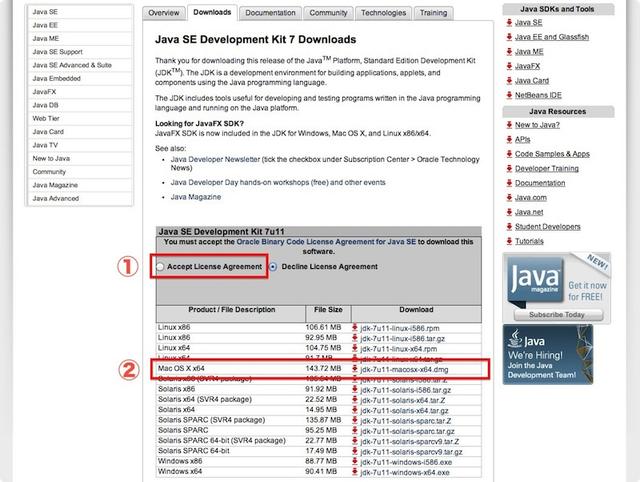Open Java Embedded in left navigation
Screen dimensions: 640x482
tap(80, 78)
